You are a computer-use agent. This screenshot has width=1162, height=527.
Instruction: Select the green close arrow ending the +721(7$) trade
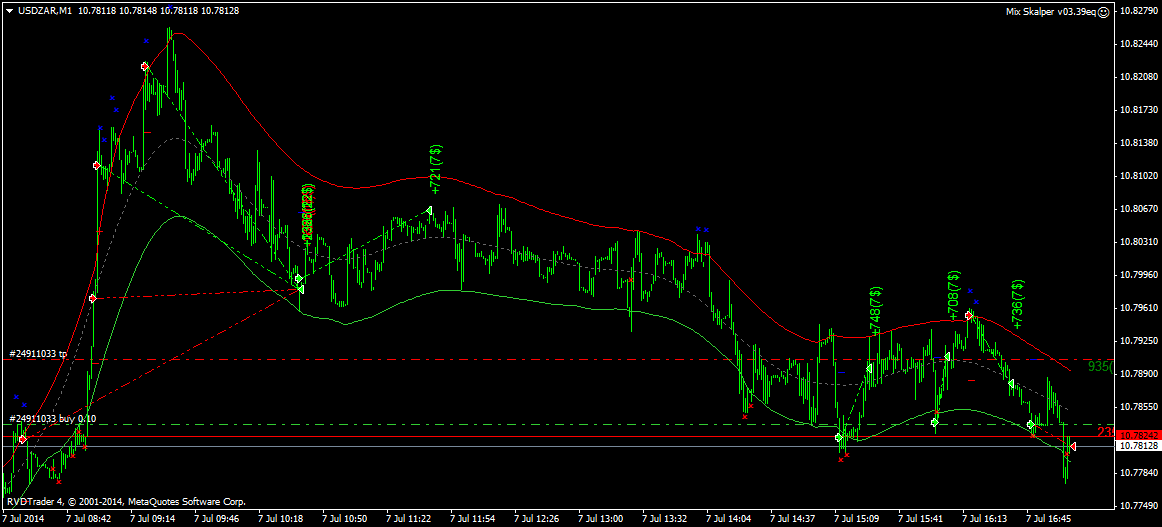click(x=429, y=211)
